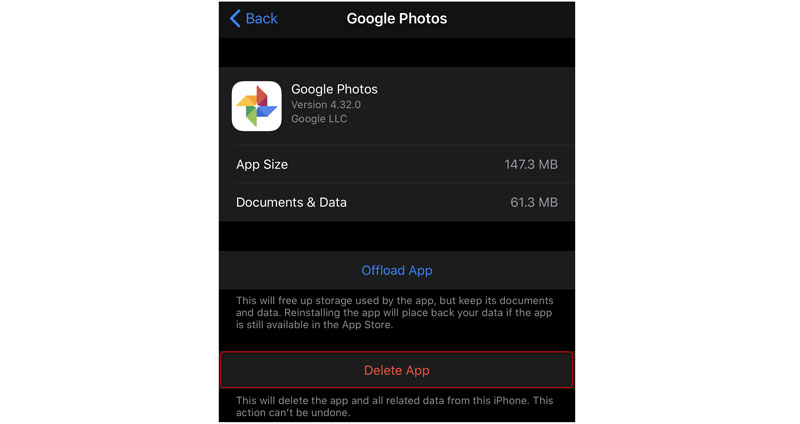The width and height of the screenshot is (800, 424).
Task: Tap the delete app warning text
Action: [x=394, y=407]
